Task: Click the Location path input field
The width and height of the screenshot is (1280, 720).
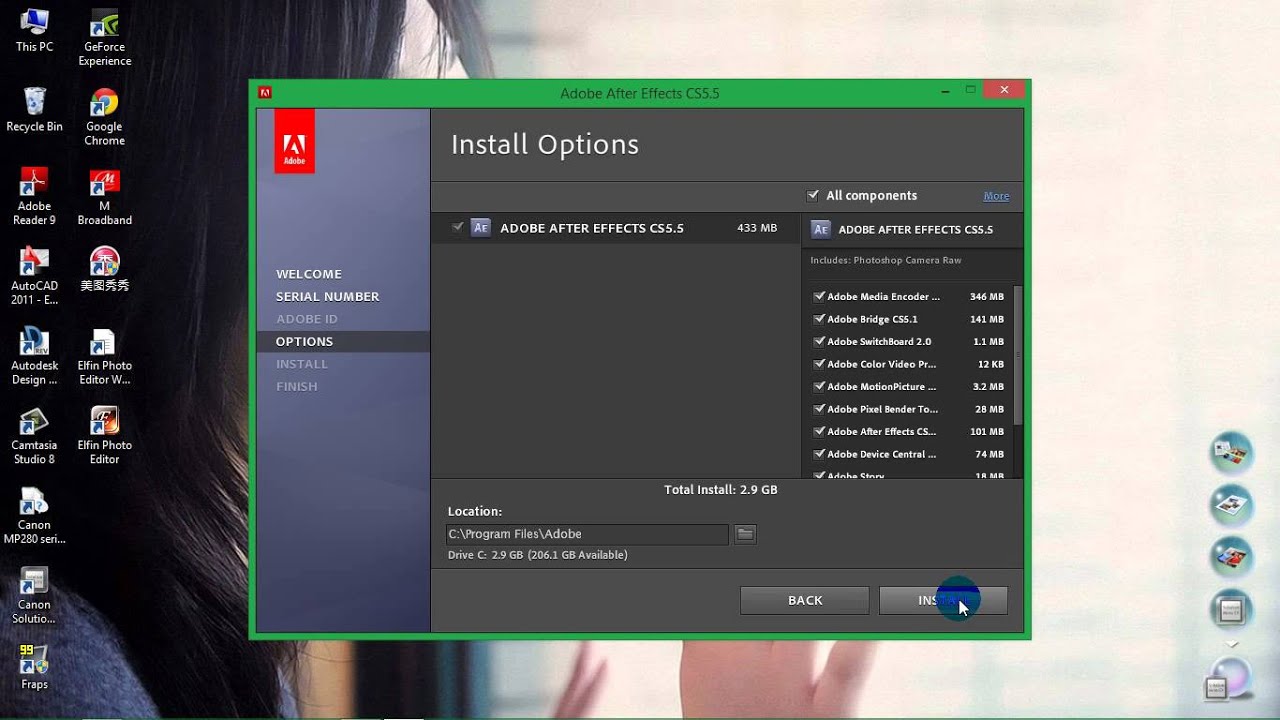Action: point(588,534)
